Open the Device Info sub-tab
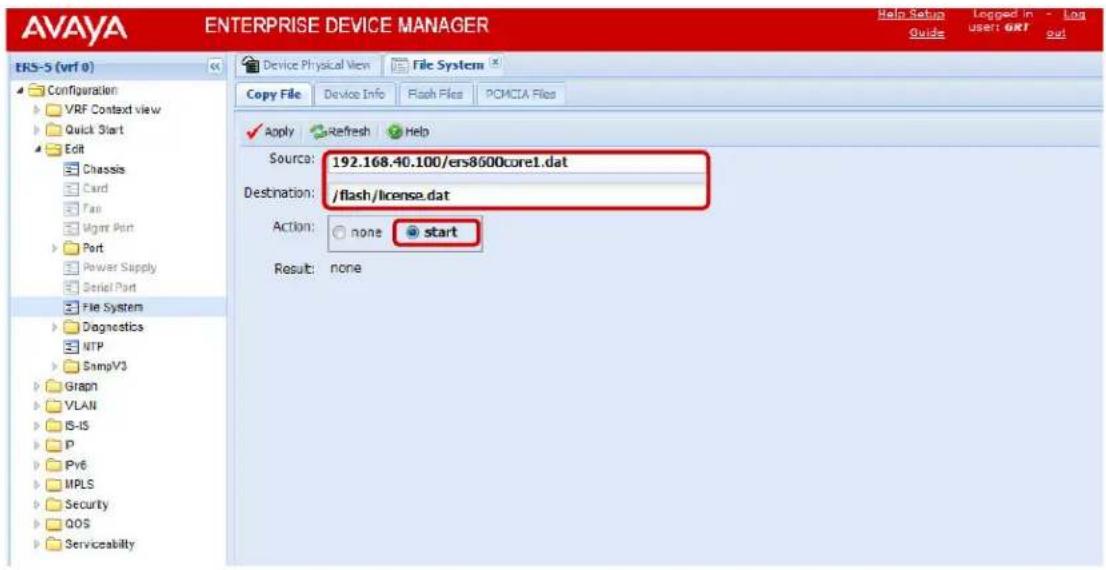 click(353, 95)
